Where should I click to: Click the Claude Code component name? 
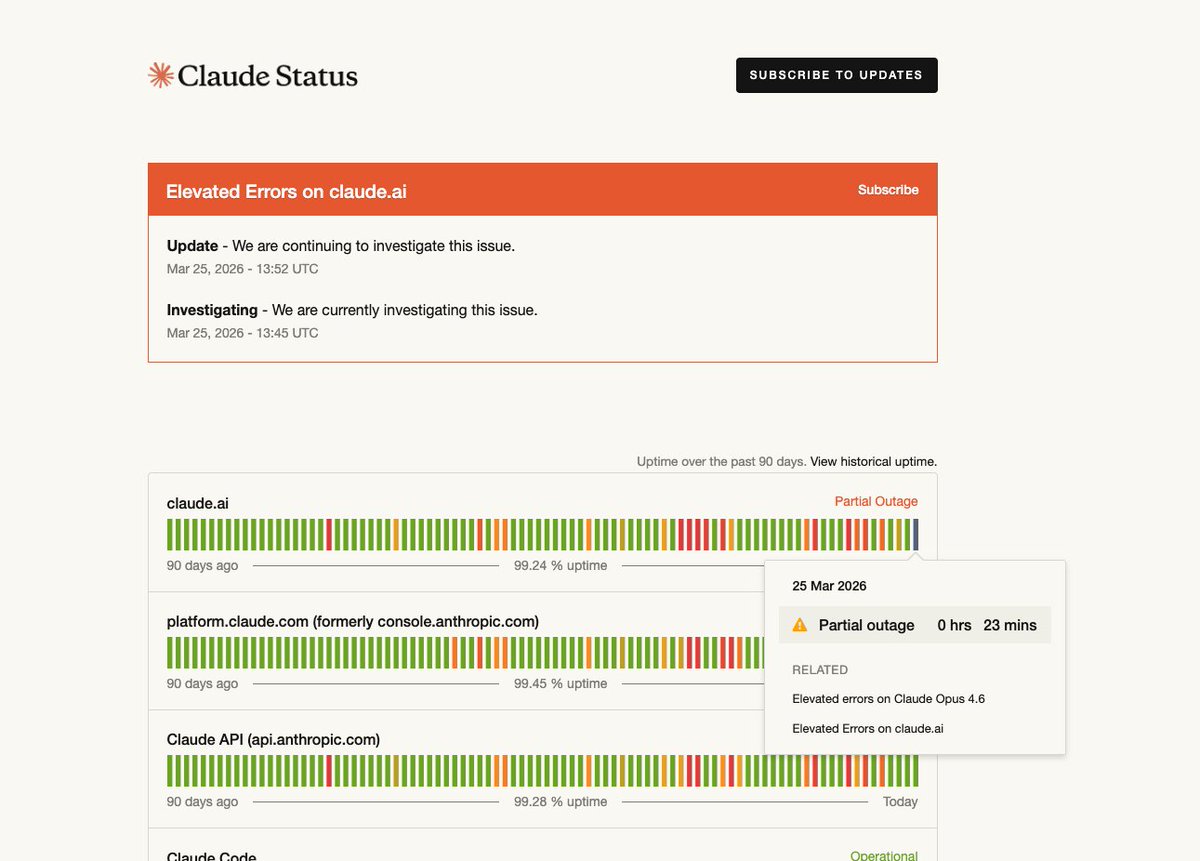point(211,855)
